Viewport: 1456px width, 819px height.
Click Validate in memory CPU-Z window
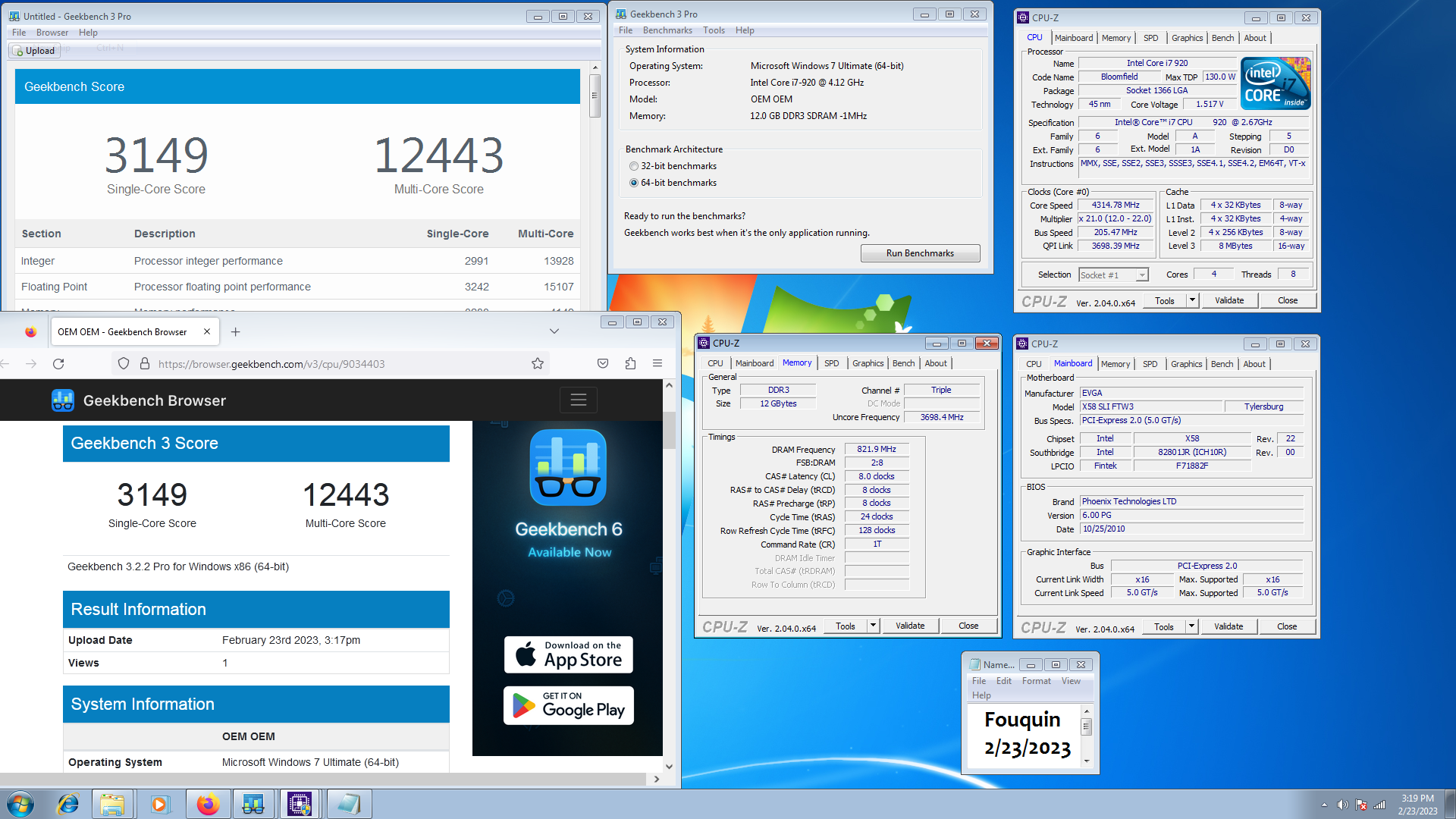pyautogui.click(x=910, y=626)
